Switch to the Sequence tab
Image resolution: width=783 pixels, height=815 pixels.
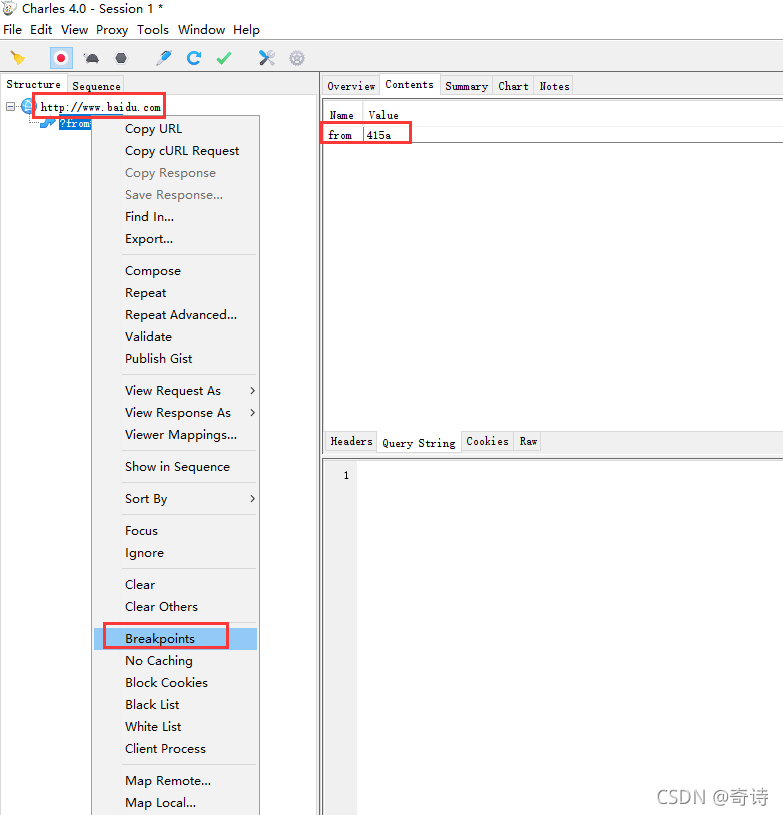[96, 86]
